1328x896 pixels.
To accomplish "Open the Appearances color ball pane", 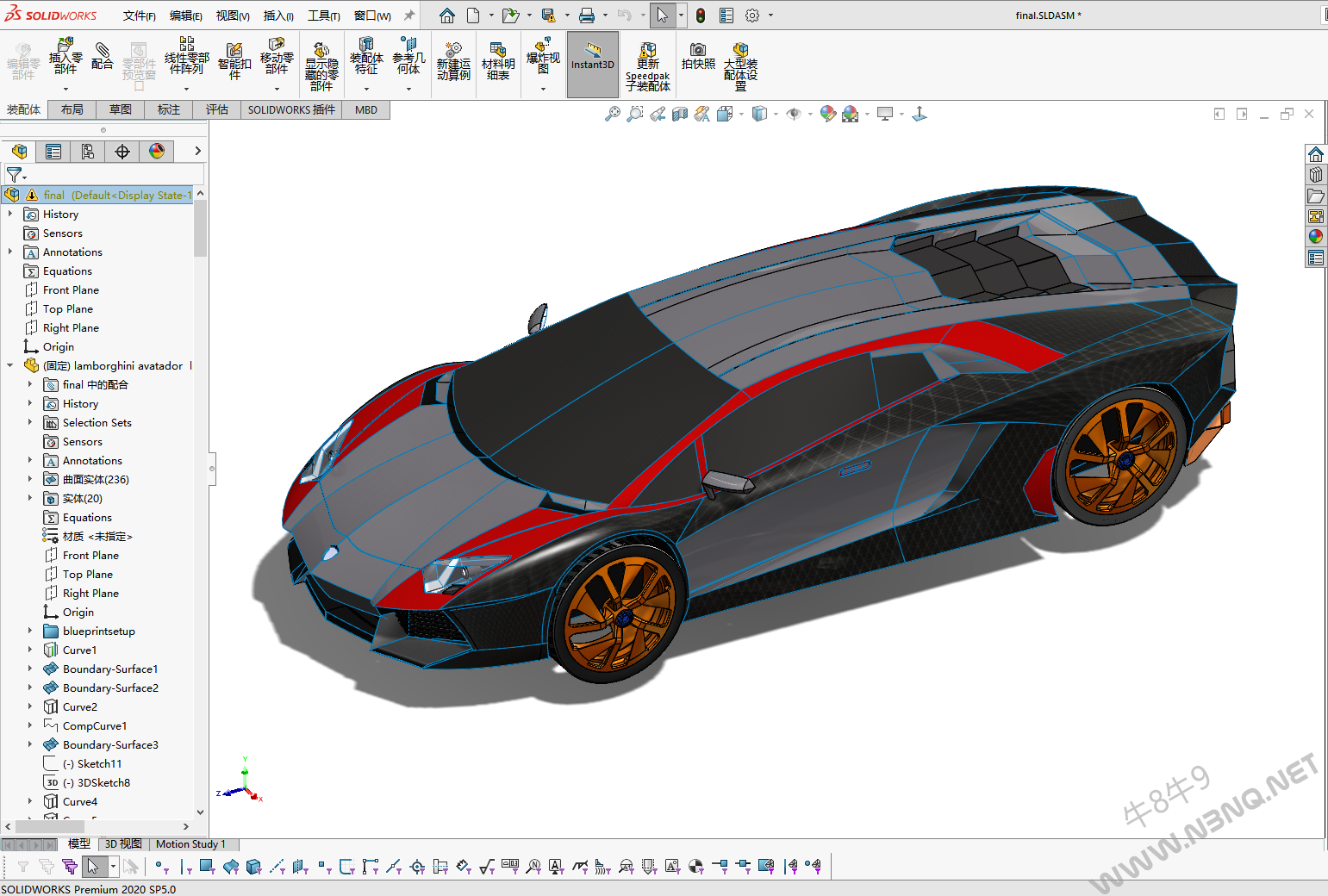I will pyautogui.click(x=1316, y=237).
